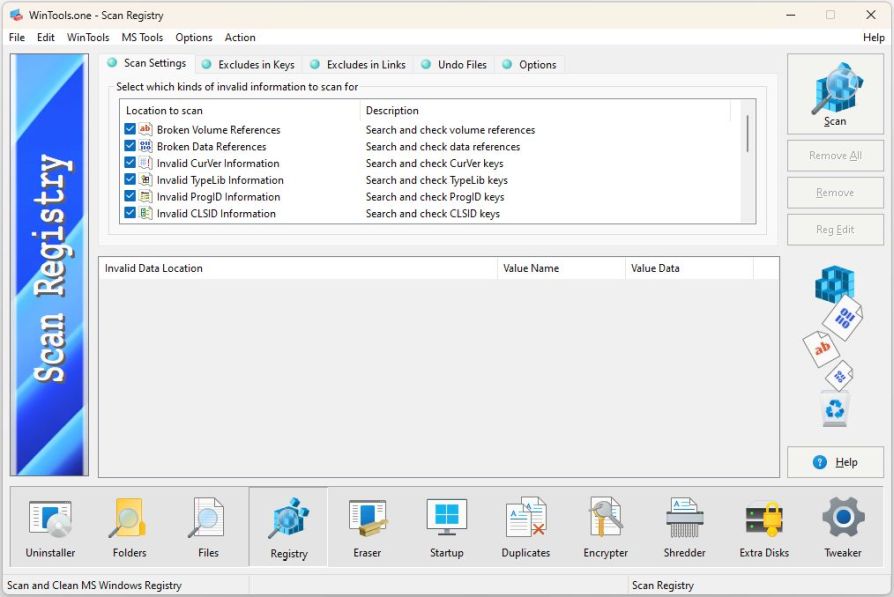This screenshot has width=894, height=597.
Task: Toggle Invalid TypeLib Information checkbox
Action: coord(130,180)
